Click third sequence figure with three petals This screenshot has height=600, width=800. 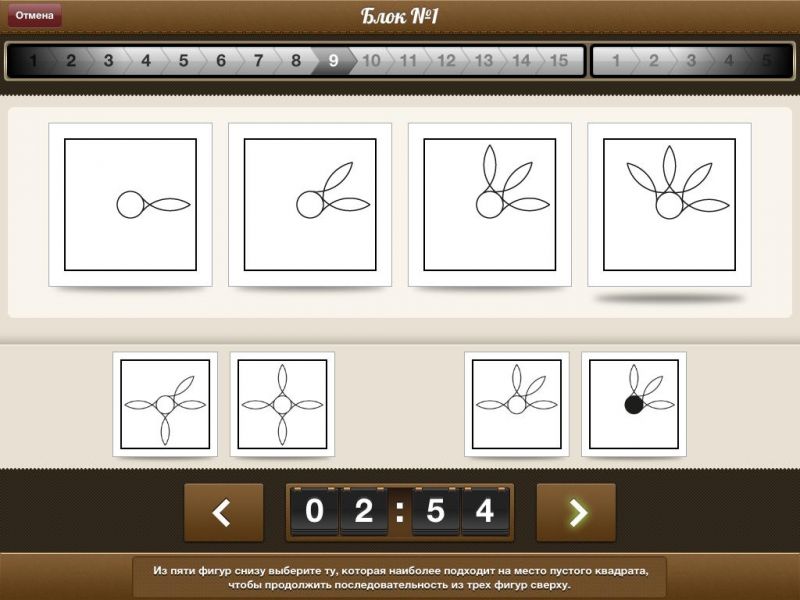(x=490, y=205)
